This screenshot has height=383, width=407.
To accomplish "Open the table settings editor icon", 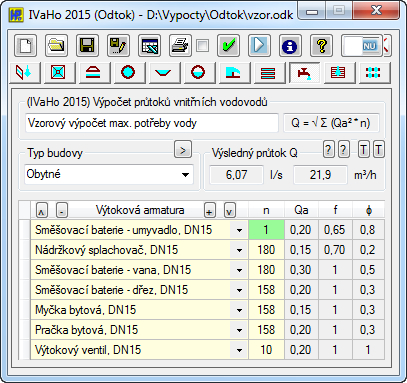I will point(149,45).
